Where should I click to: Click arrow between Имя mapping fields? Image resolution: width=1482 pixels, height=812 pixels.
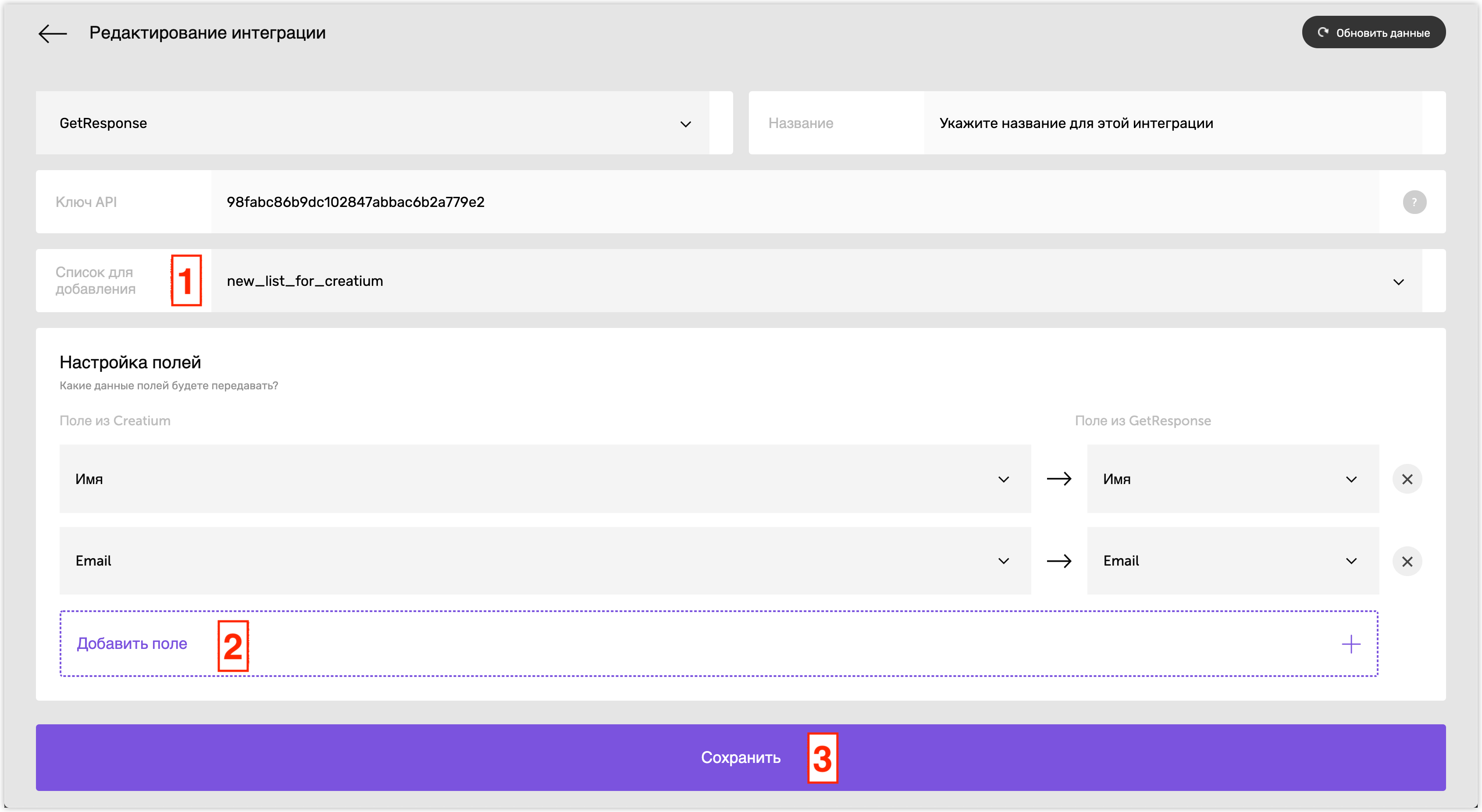[x=1058, y=479]
